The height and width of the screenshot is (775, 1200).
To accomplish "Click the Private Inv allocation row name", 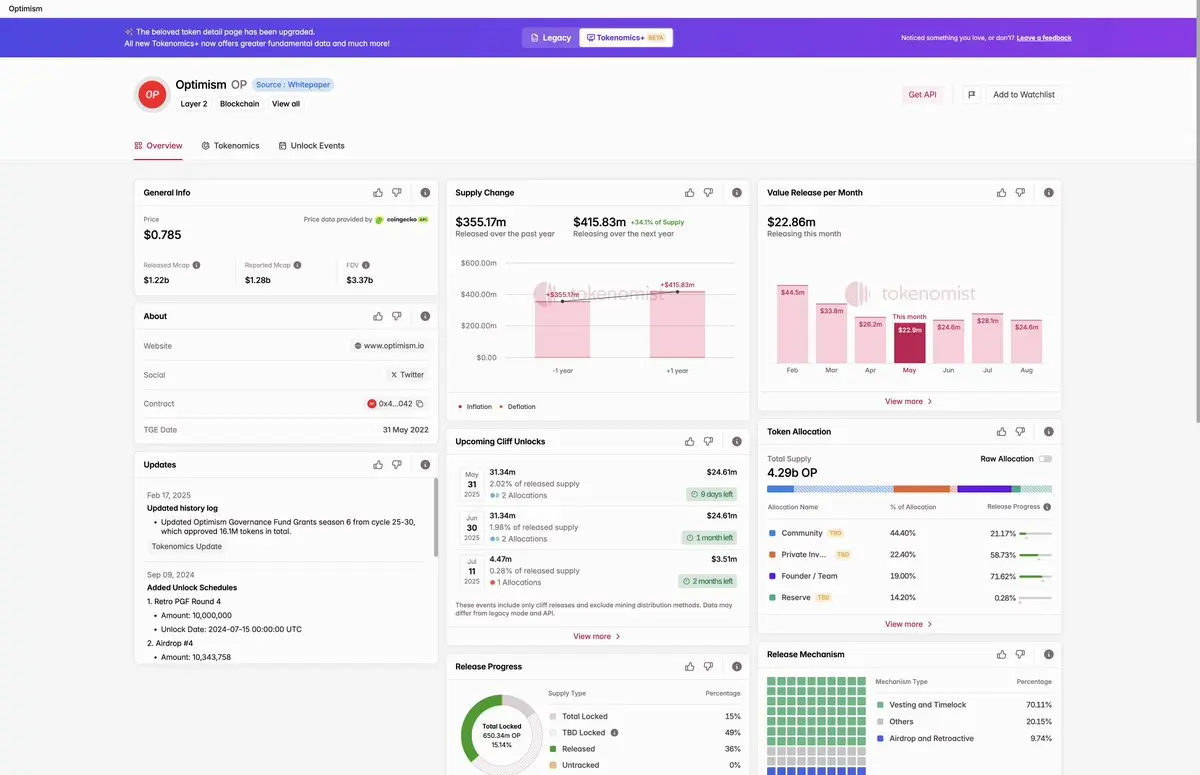I will coord(803,555).
